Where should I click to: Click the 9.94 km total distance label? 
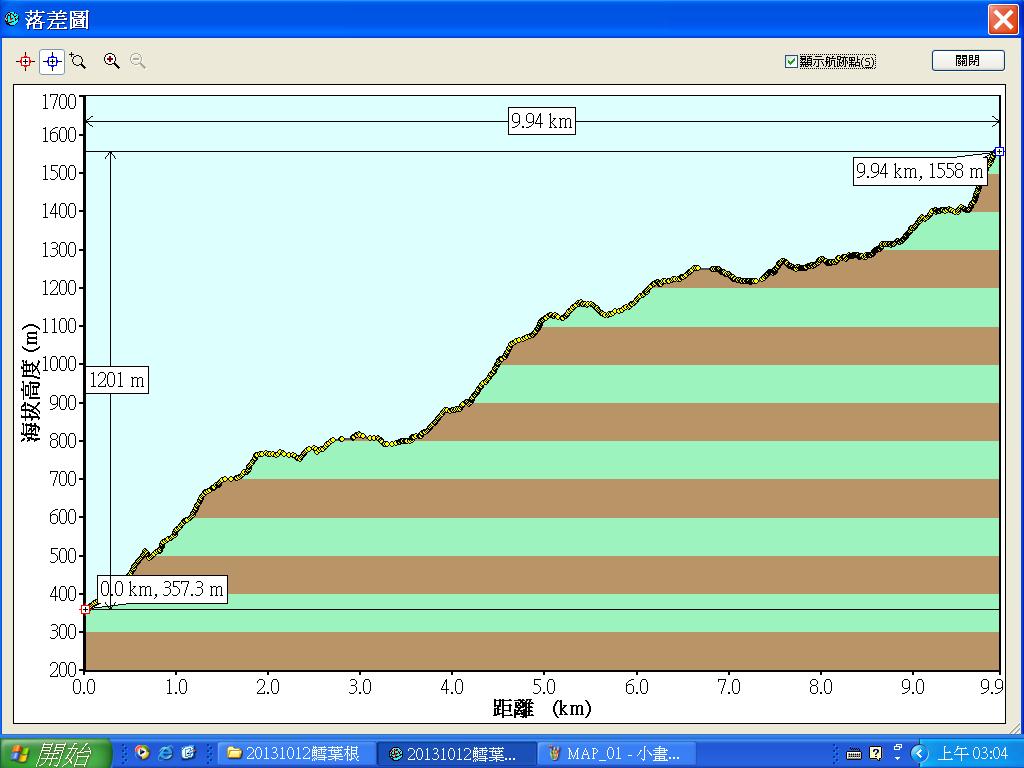tap(541, 121)
